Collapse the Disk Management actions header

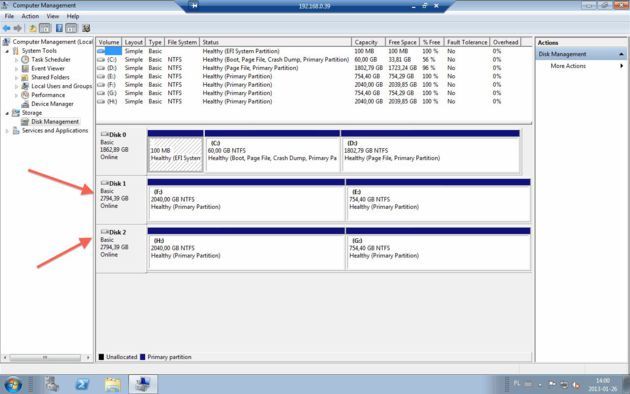click(x=621, y=54)
